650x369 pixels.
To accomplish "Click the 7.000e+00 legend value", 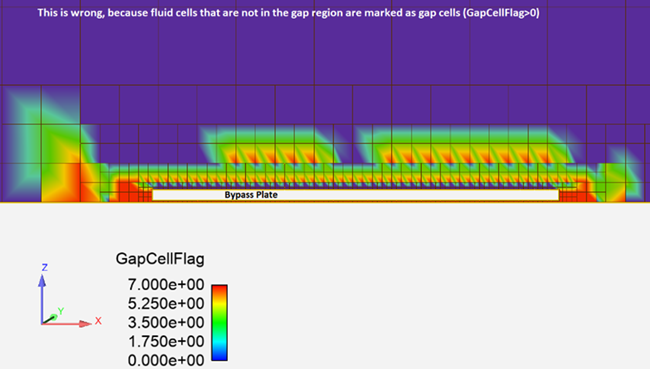I will pyautogui.click(x=166, y=285).
